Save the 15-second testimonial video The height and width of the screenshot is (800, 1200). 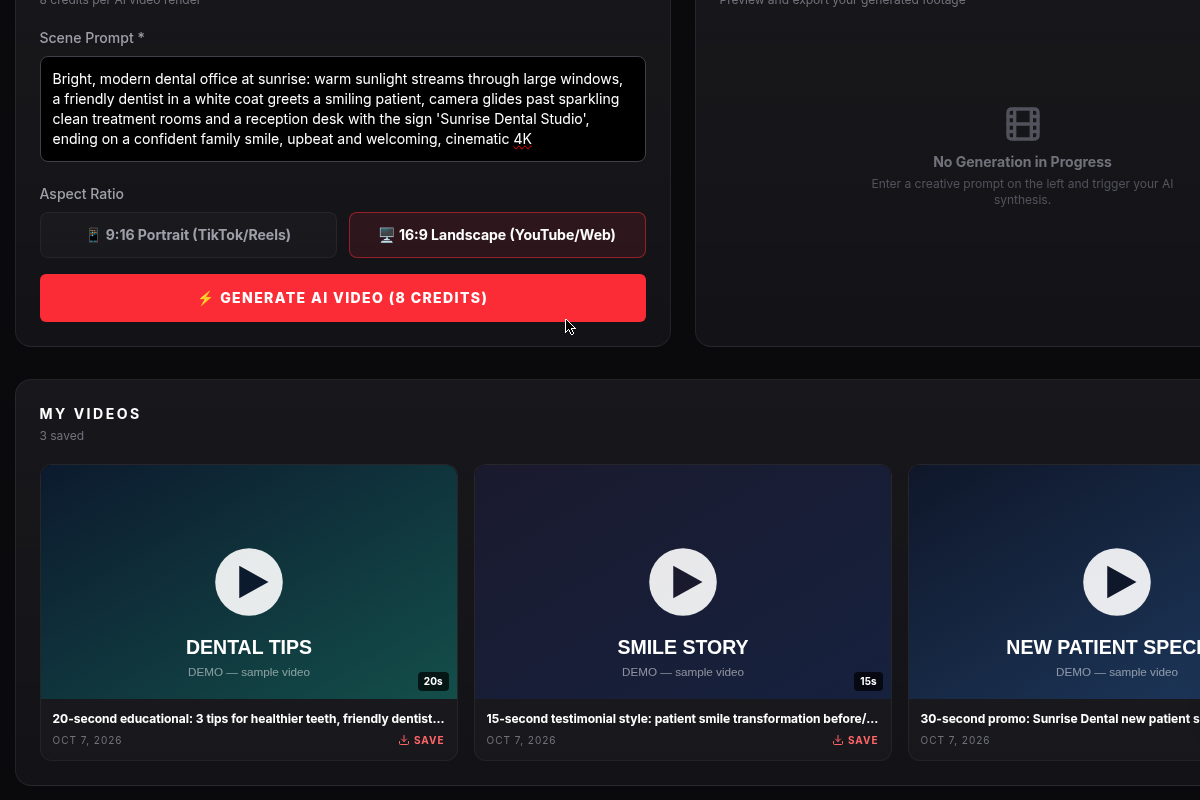coord(855,740)
